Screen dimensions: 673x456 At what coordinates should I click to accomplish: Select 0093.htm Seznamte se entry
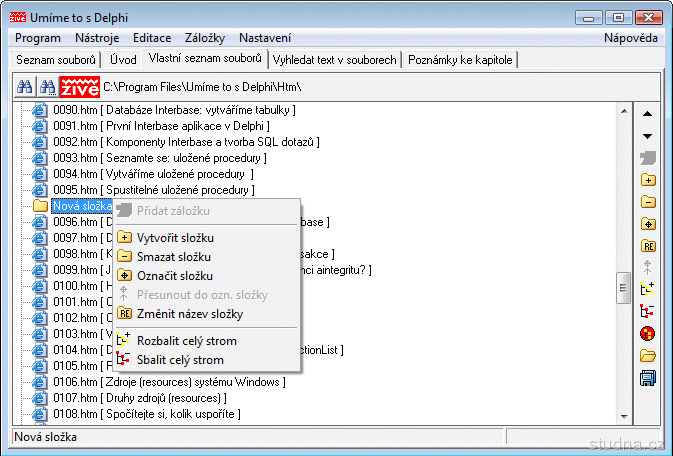coord(160,158)
